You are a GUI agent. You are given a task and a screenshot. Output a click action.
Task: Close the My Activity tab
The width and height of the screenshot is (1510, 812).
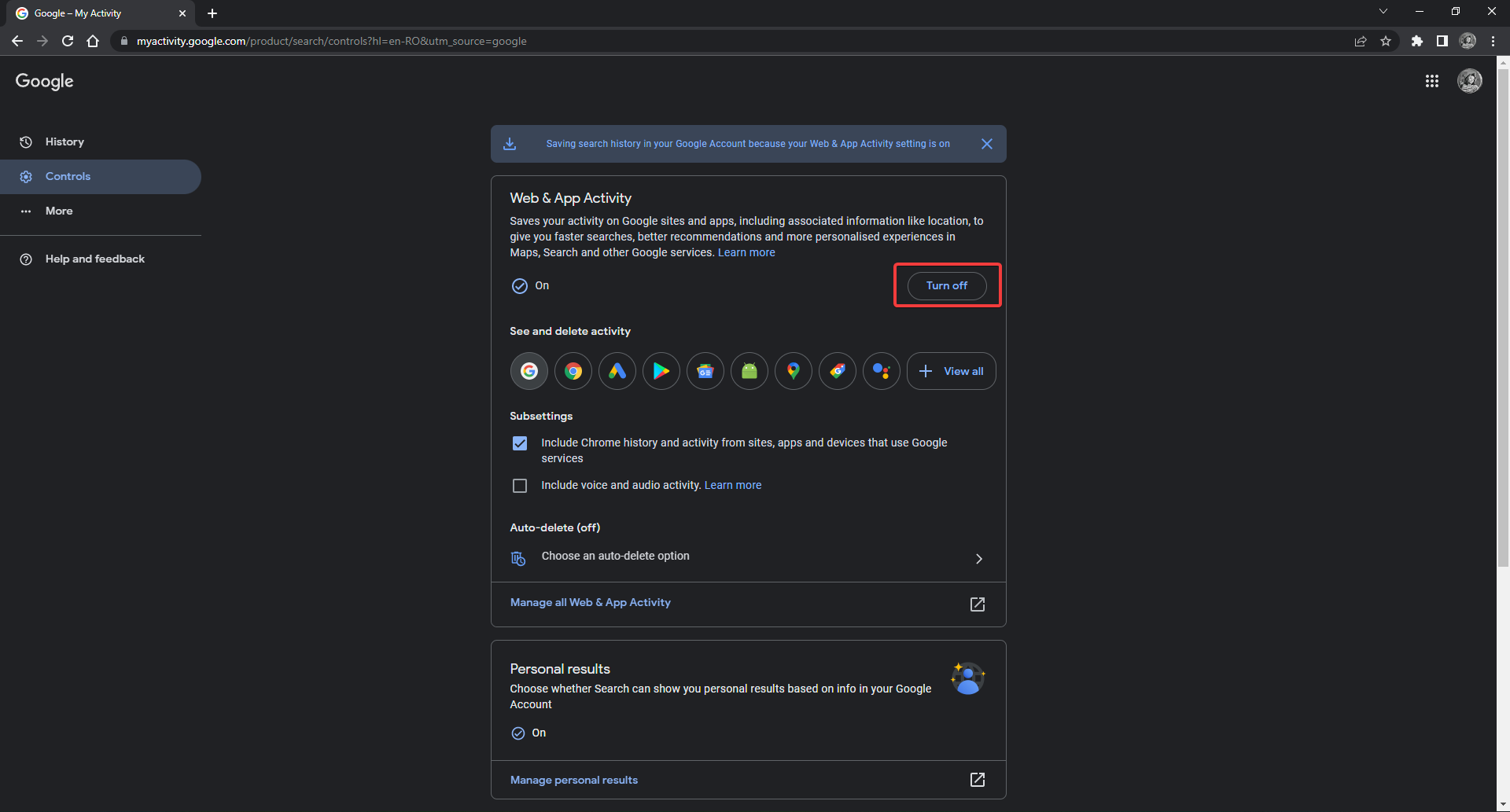(182, 13)
